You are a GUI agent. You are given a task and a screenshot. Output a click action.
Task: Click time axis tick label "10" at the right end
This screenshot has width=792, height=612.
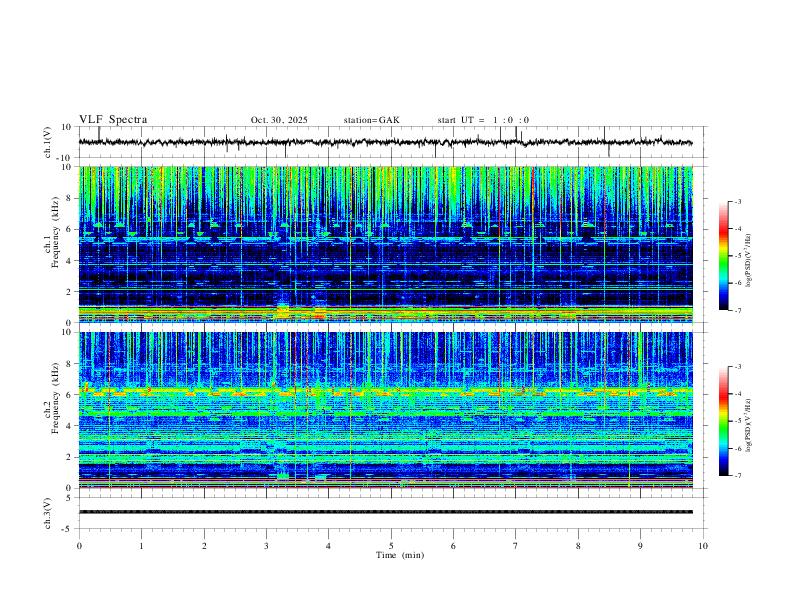coord(703,546)
